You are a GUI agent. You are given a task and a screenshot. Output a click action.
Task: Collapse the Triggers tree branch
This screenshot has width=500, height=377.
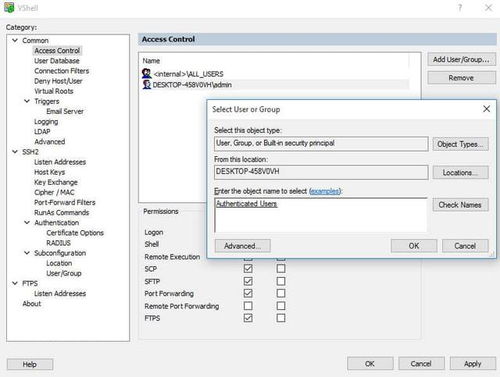pos(27,101)
